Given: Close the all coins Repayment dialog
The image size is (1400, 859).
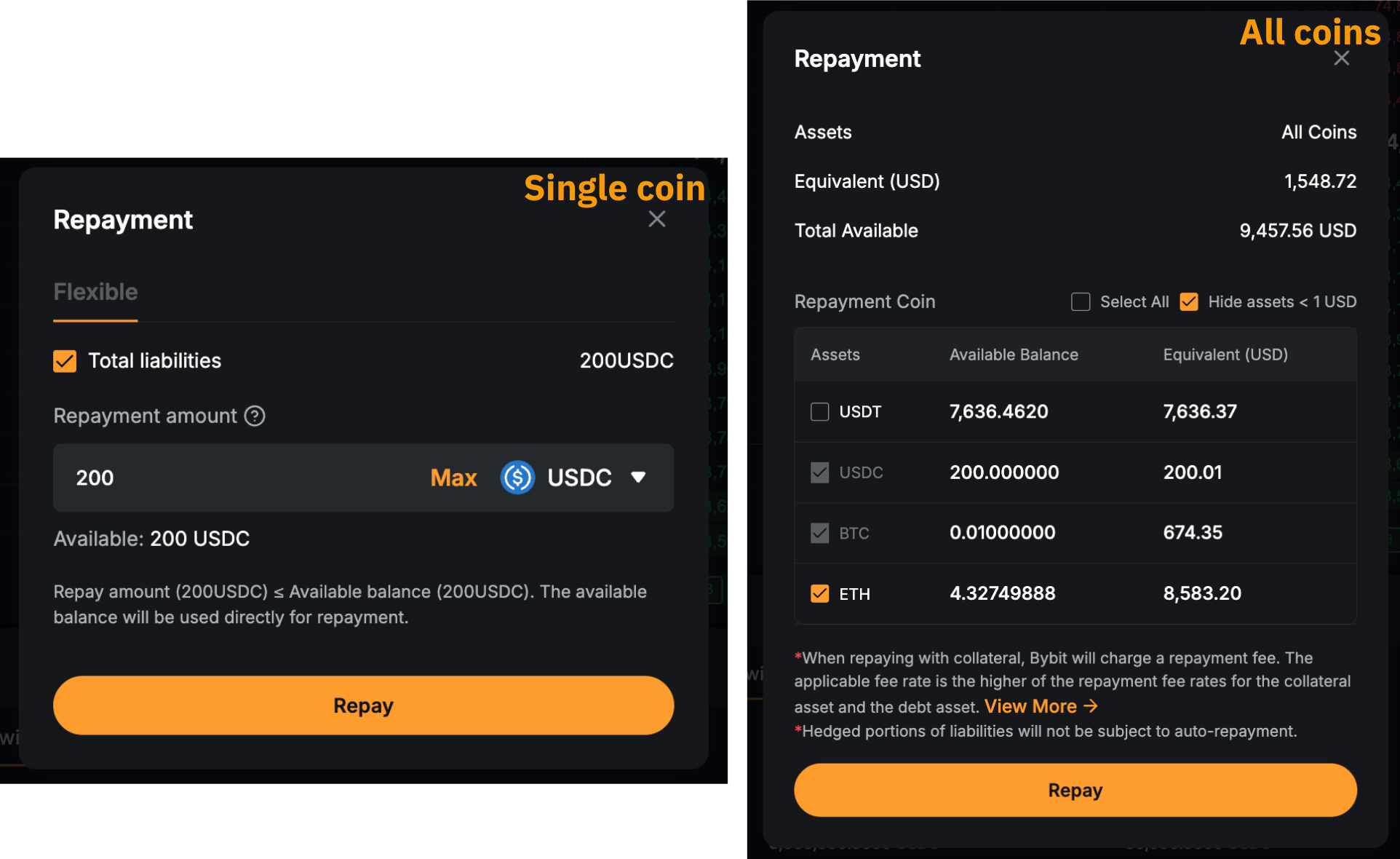Looking at the screenshot, I should tap(1341, 58).
